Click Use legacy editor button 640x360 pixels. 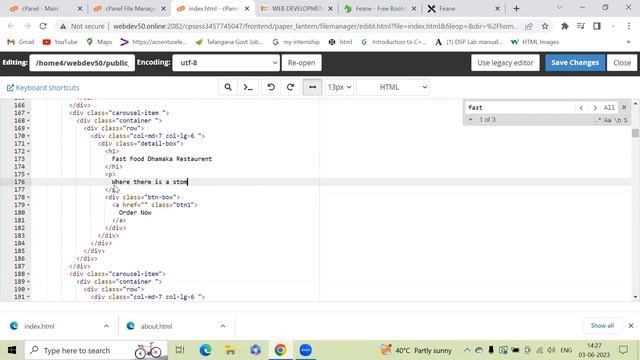[x=505, y=63]
